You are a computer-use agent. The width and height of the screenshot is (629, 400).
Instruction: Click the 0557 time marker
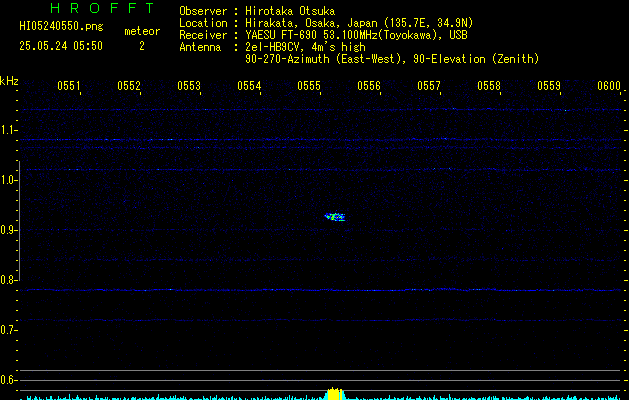(x=428, y=86)
